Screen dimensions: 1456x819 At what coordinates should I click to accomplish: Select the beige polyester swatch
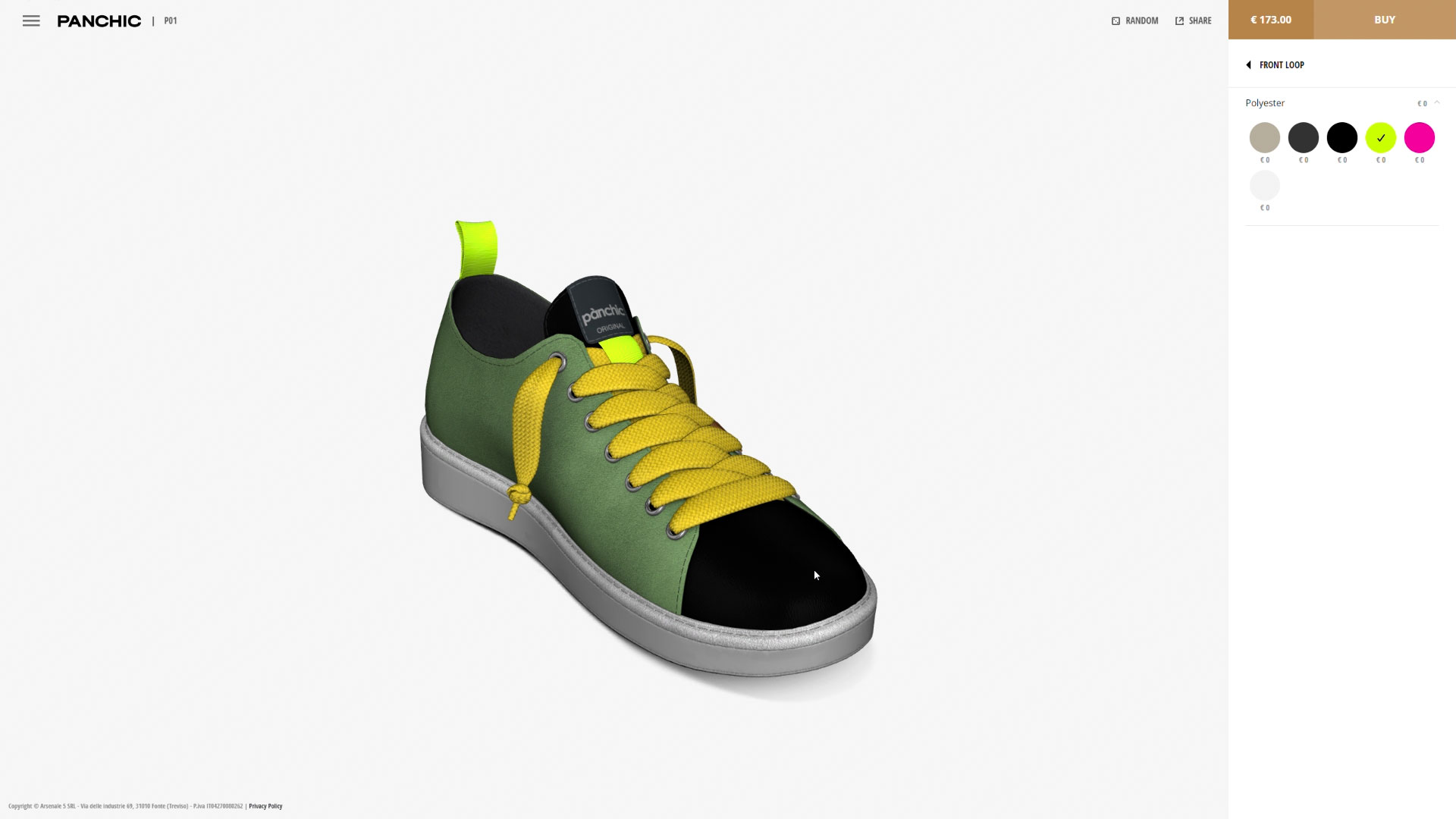pos(1264,138)
